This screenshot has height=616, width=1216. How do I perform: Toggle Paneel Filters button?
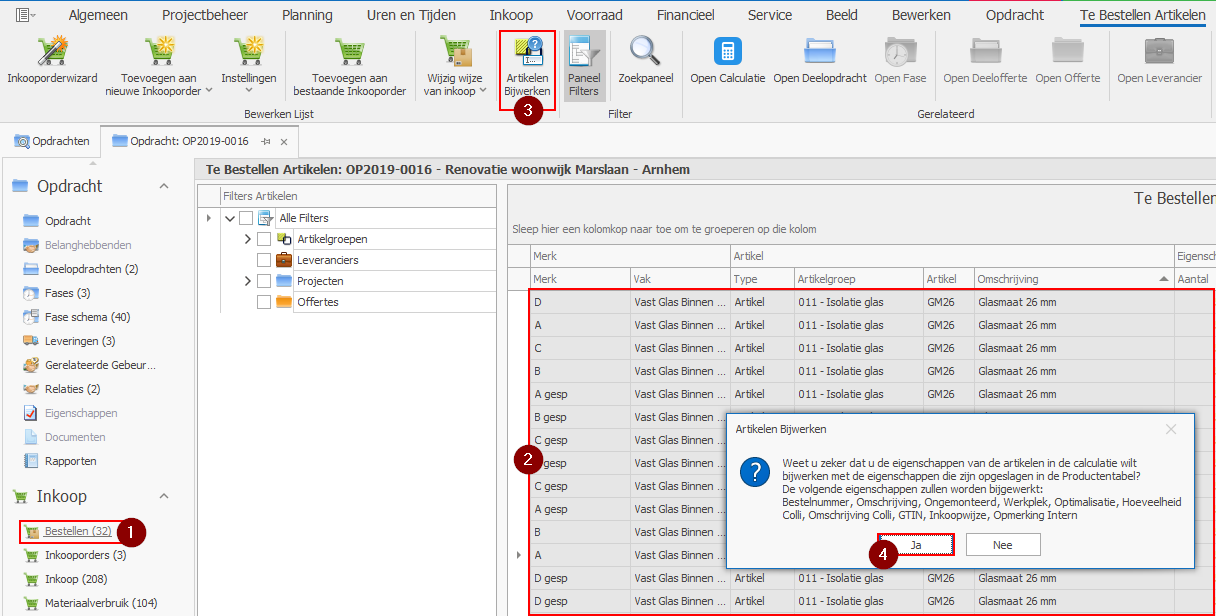coord(584,65)
